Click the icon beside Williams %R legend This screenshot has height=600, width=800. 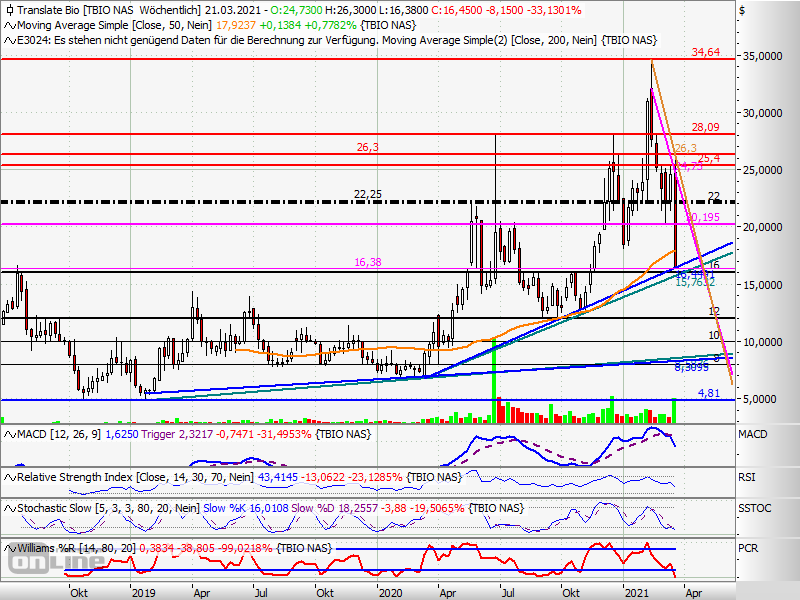pyautogui.click(x=9, y=547)
